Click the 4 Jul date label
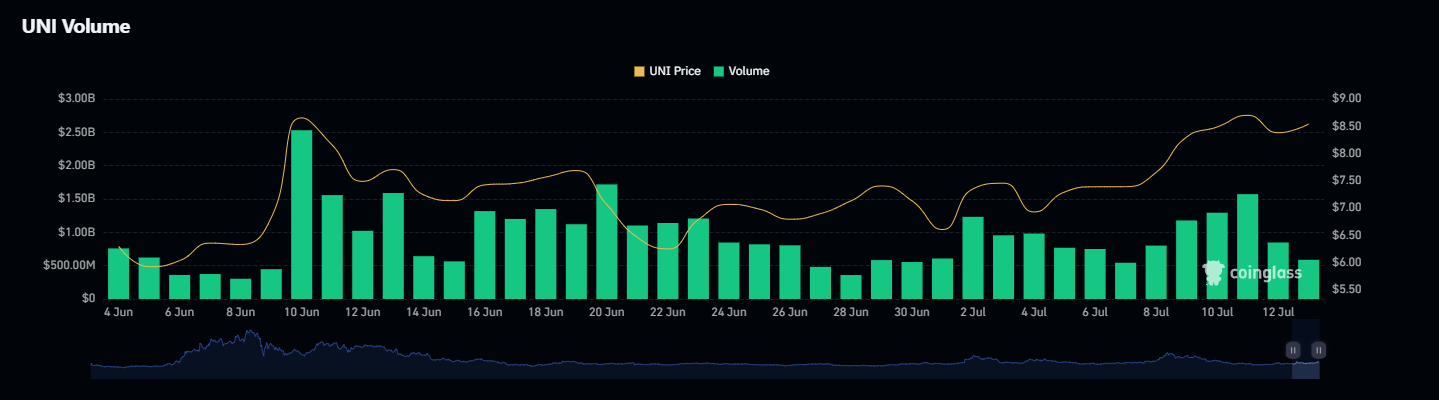 1034,312
